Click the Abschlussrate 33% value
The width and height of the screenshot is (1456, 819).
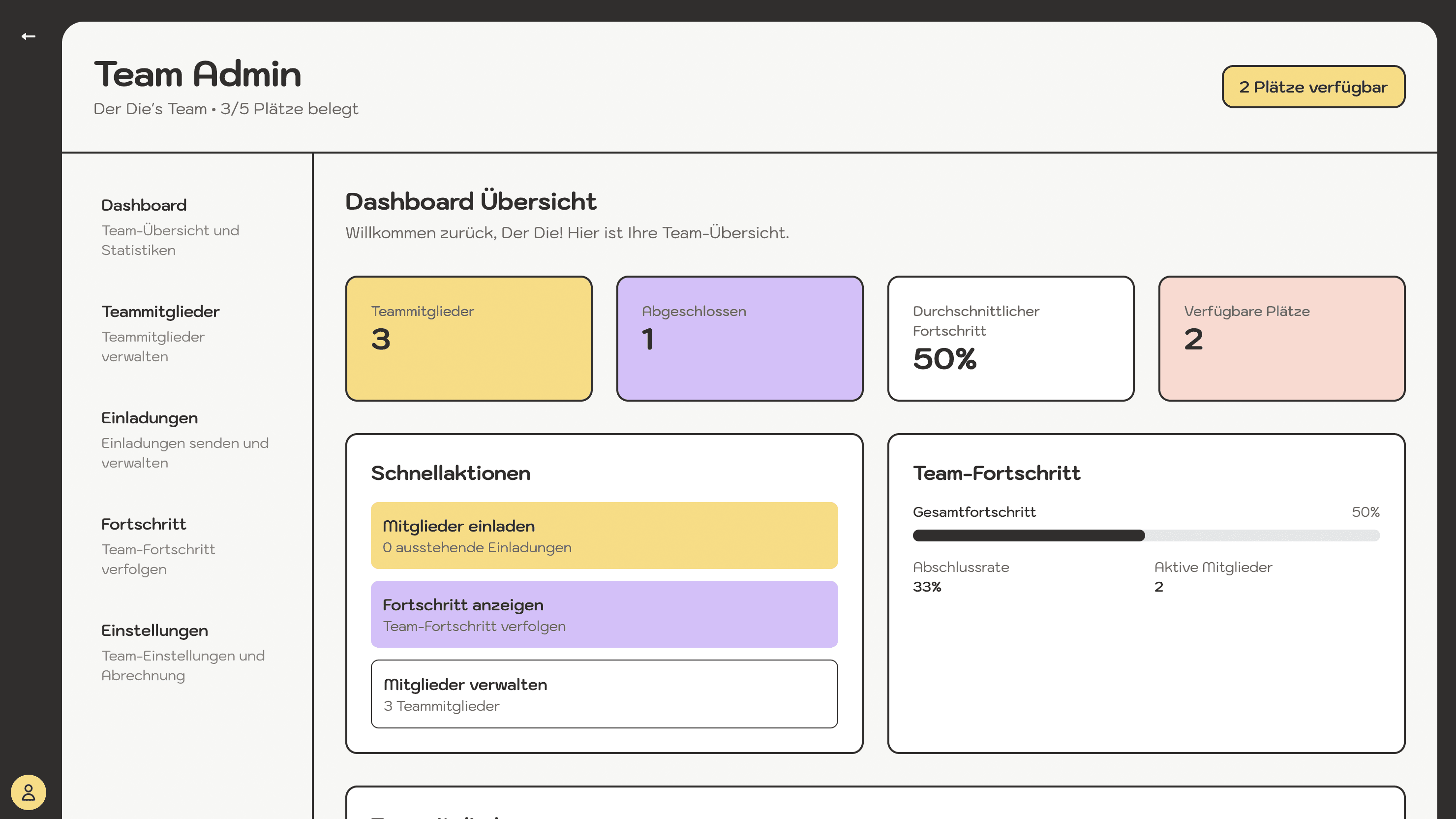tap(926, 587)
